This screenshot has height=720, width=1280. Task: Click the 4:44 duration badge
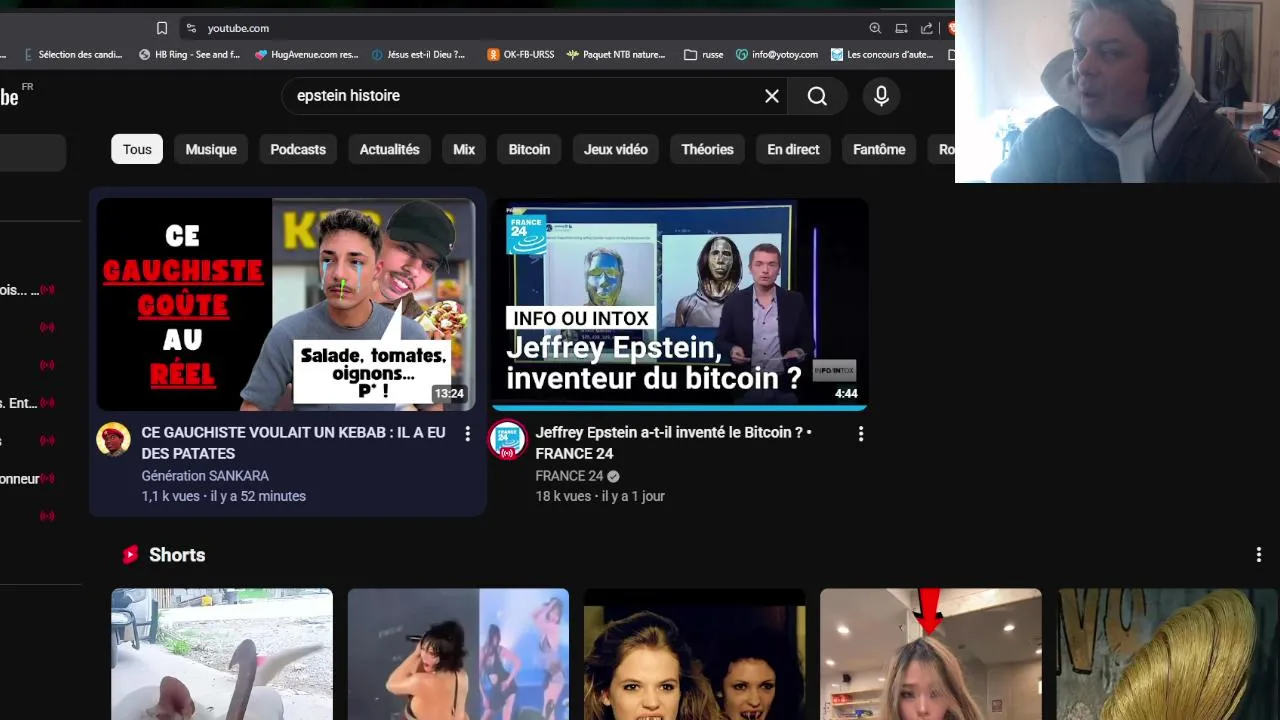point(846,394)
